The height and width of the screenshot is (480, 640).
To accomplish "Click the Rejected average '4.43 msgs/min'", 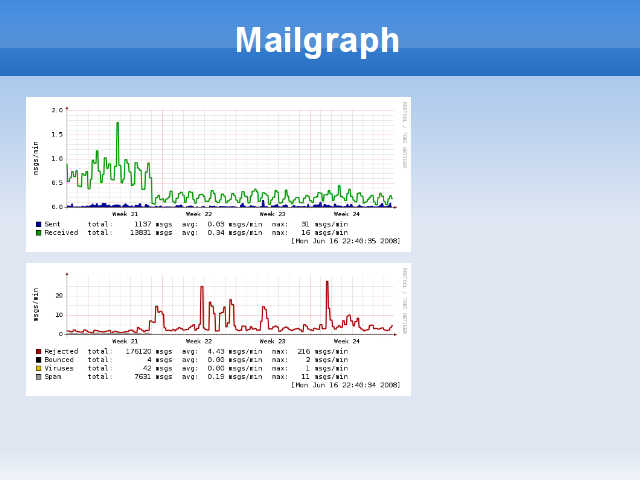I will 235,351.
